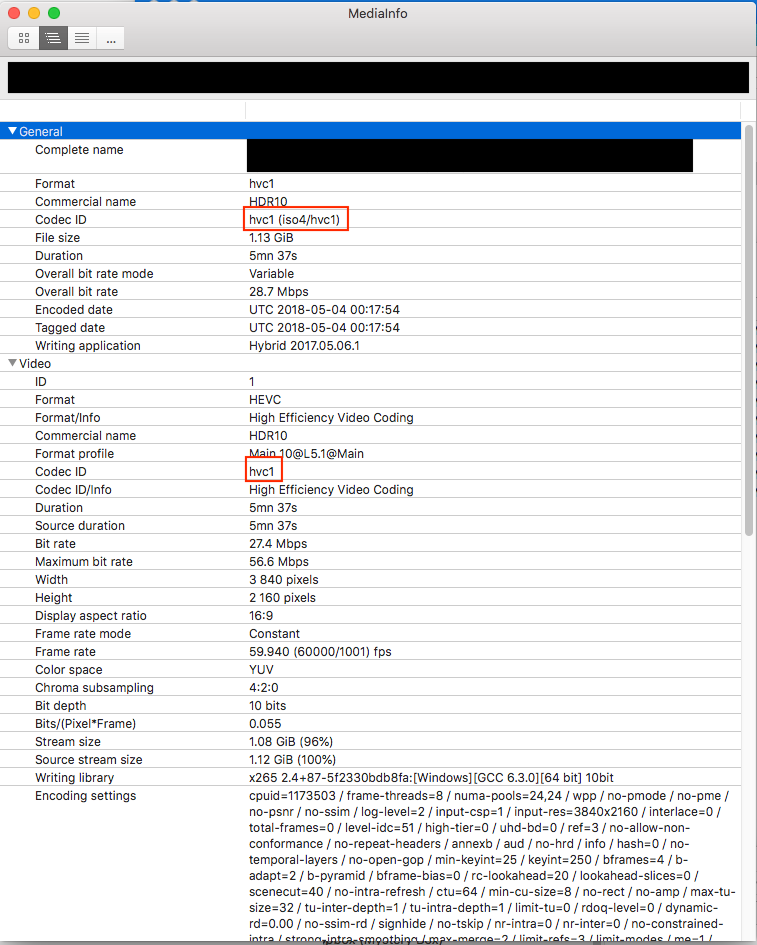The image size is (757, 945).
Task: Open the more views ellipsis button
Action: pyautogui.click(x=110, y=38)
